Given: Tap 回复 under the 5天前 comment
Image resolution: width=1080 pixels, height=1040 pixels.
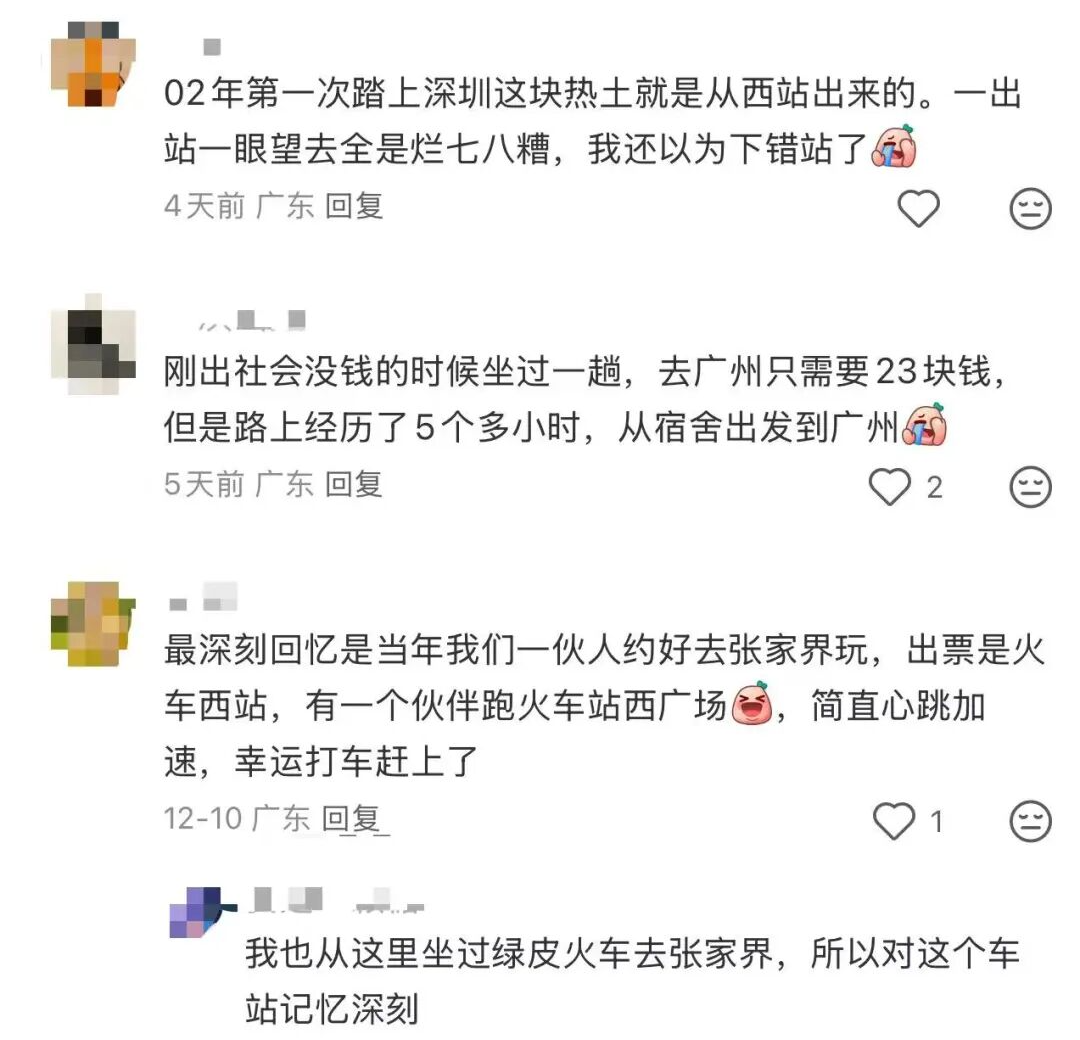Looking at the screenshot, I should [353, 484].
